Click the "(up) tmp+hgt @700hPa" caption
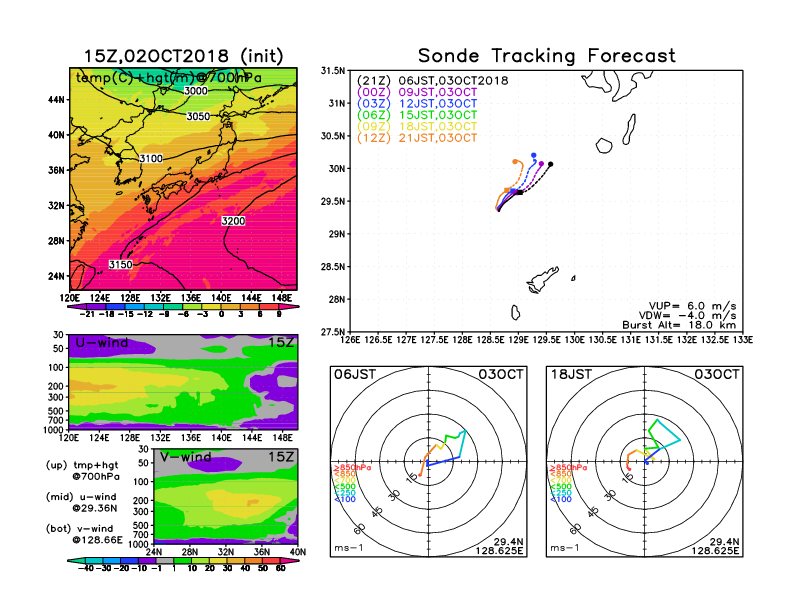This screenshot has width=792, height=612. (83, 471)
